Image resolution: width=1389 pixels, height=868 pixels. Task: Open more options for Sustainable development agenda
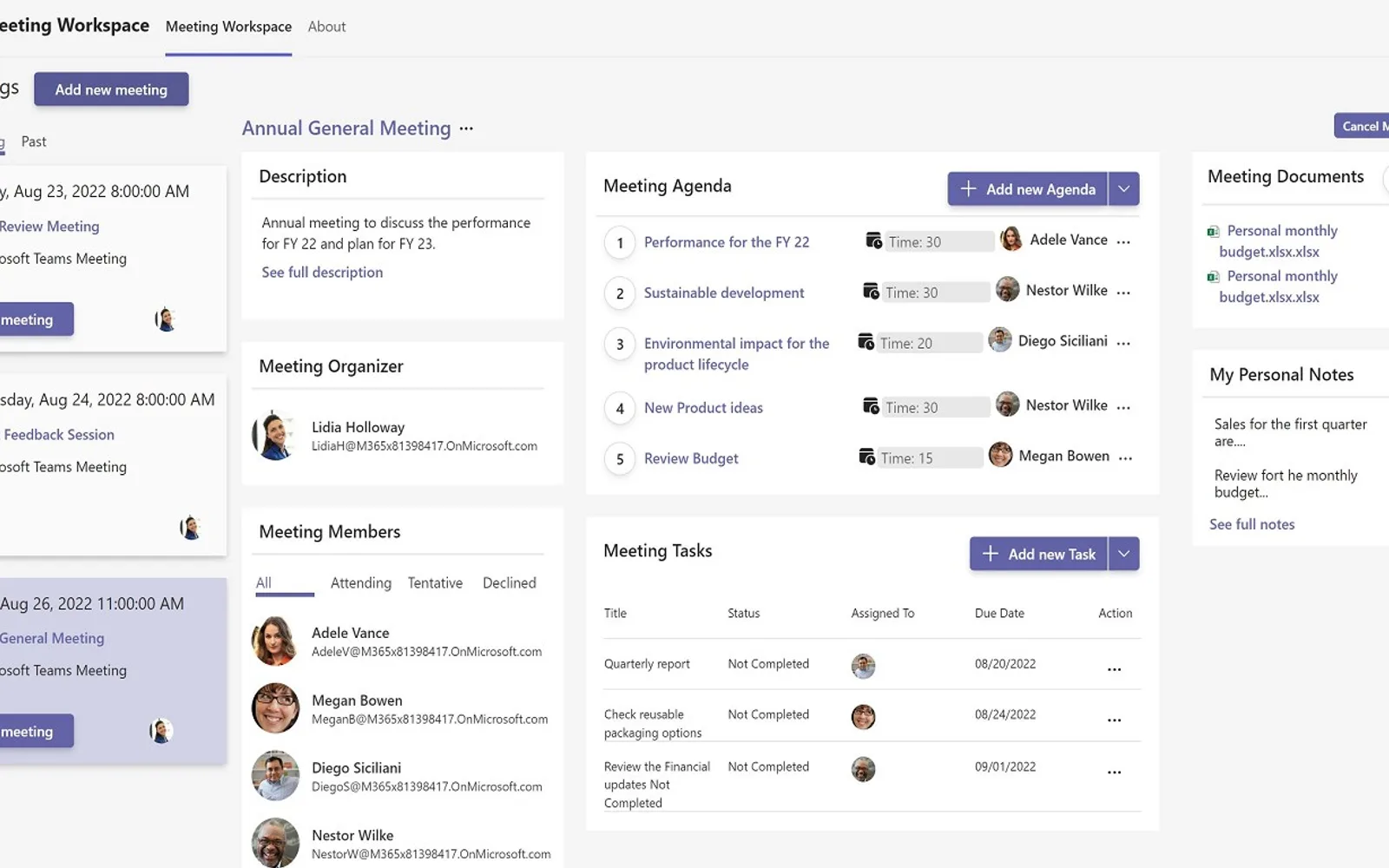1123,293
